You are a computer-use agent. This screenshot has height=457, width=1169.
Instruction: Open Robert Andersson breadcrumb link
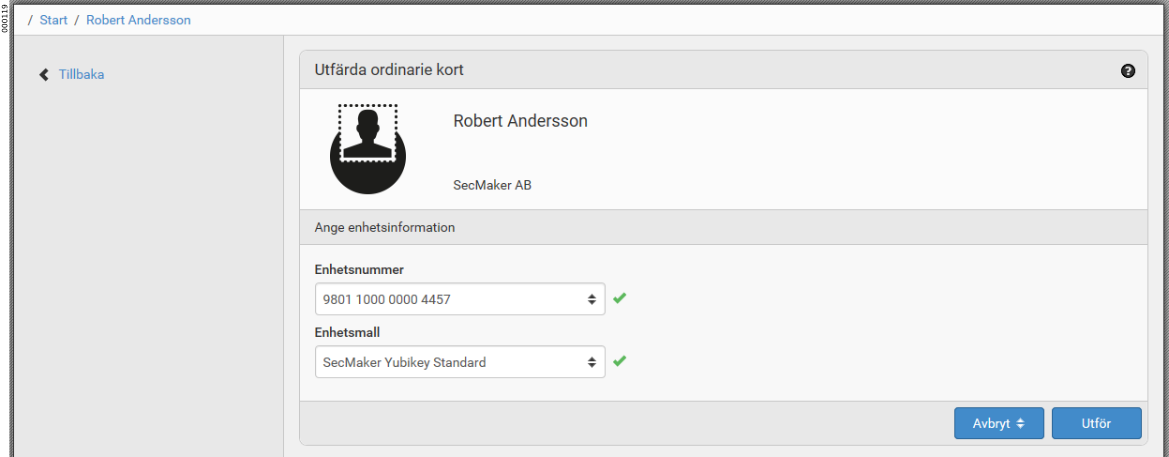[x=138, y=20]
